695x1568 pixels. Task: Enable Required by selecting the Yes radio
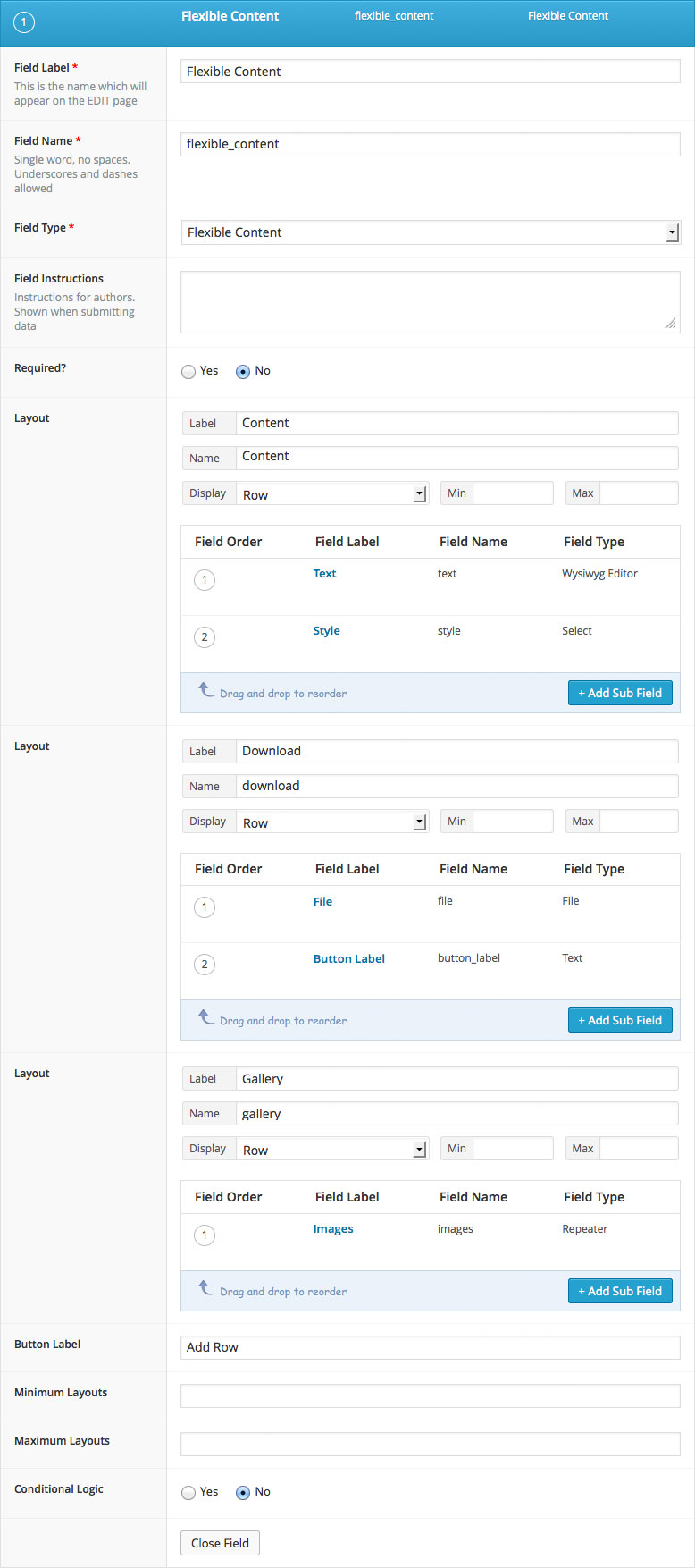(188, 370)
